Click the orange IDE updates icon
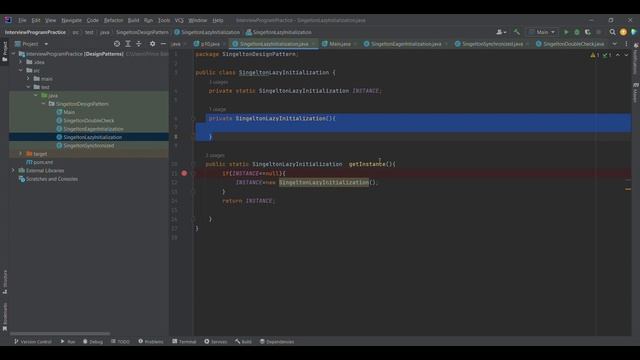 coord(623,32)
